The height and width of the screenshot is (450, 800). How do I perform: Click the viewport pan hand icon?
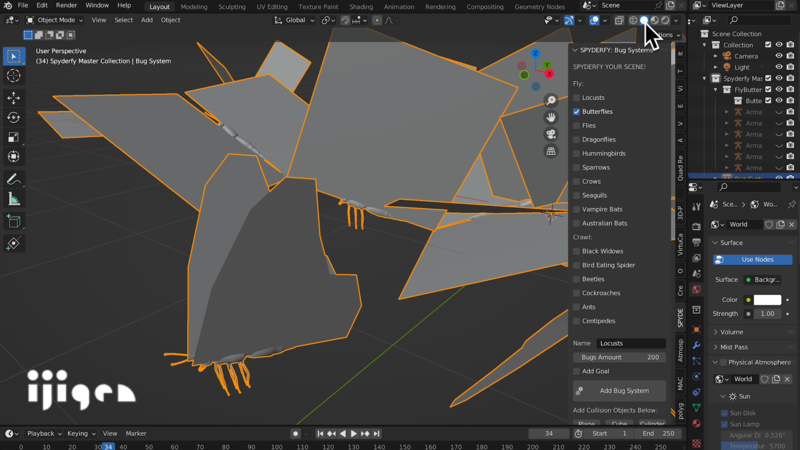[x=551, y=117]
